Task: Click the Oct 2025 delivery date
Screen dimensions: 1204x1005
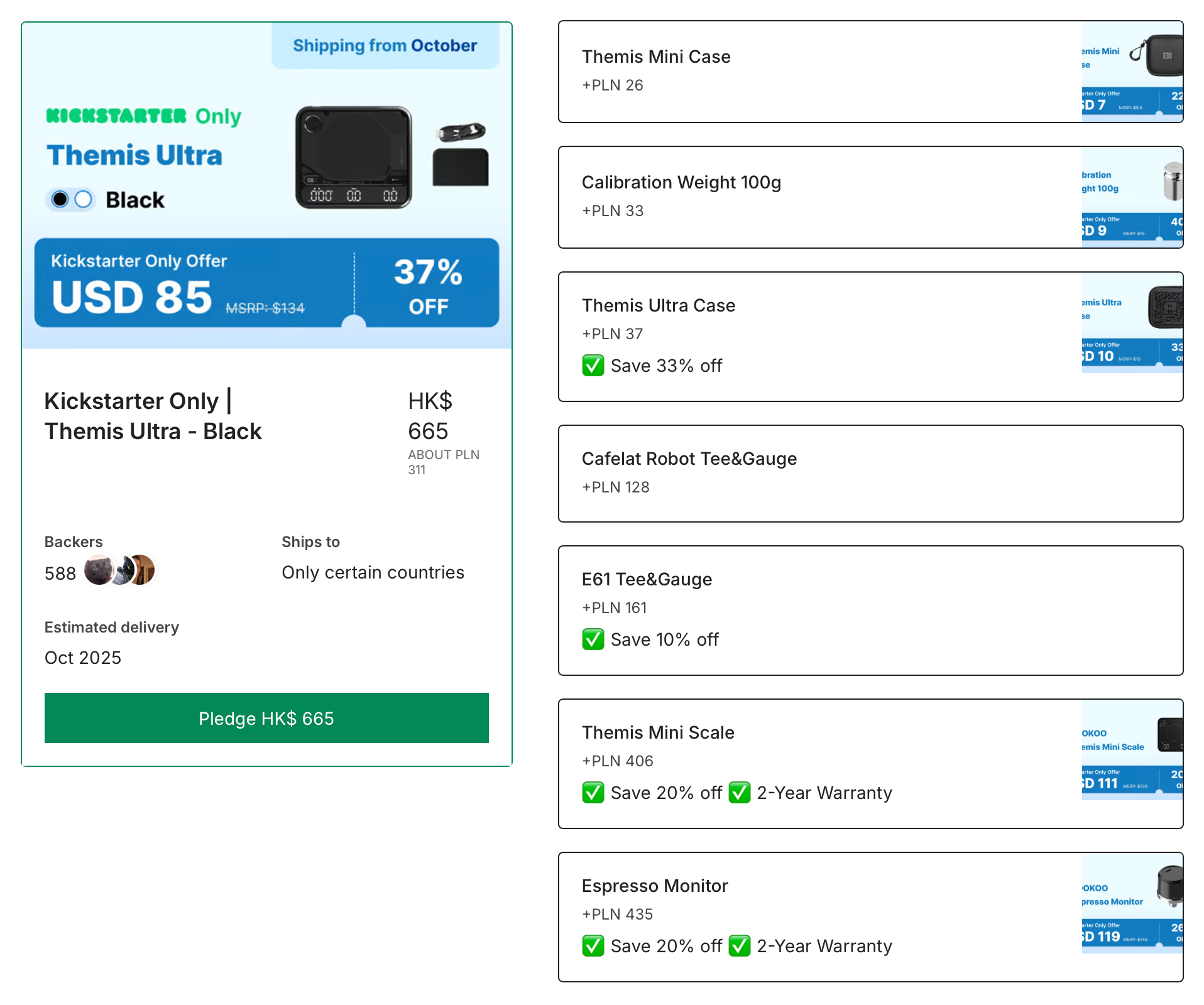Action: click(x=82, y=658)
